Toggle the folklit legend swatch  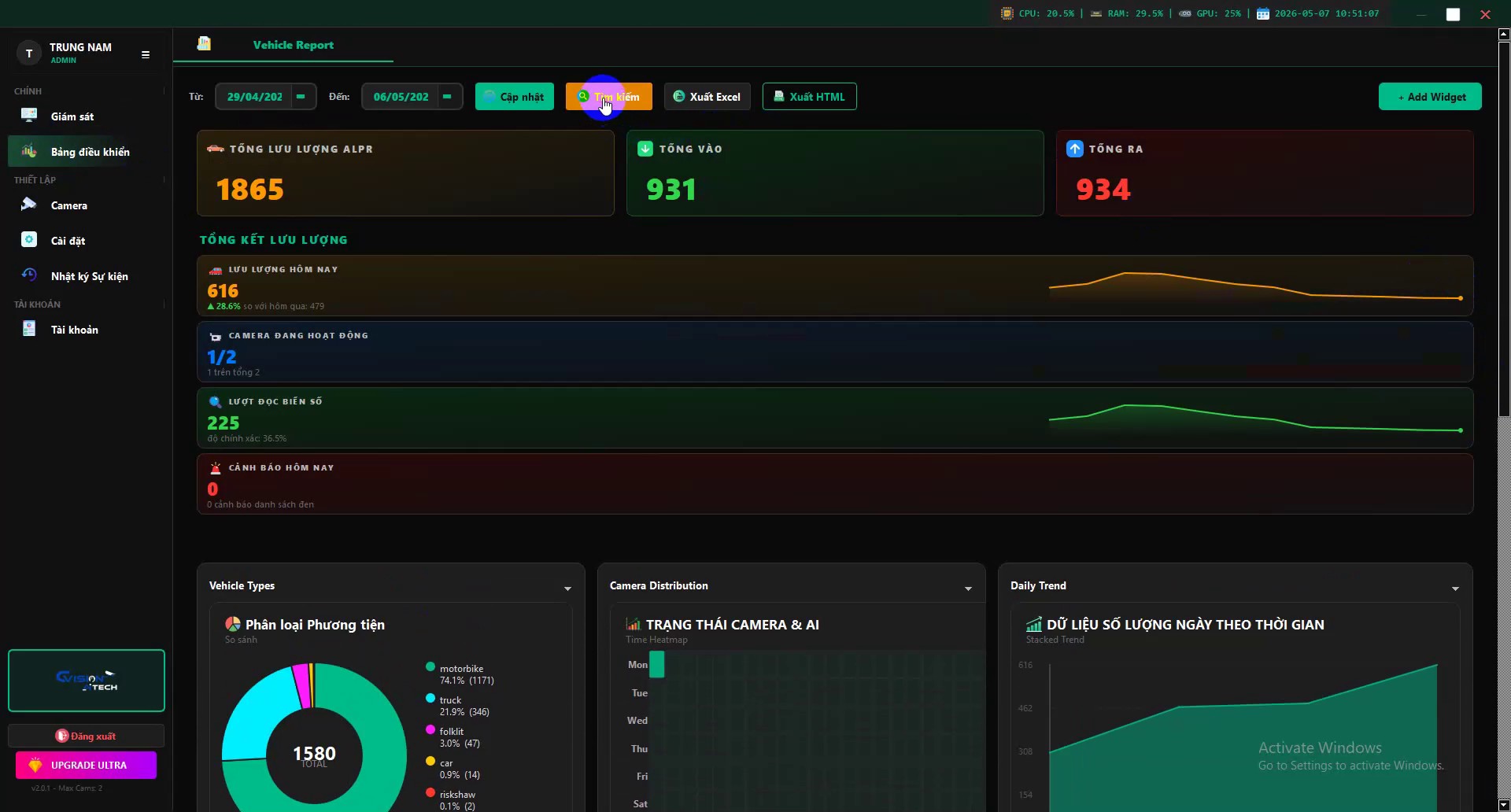click(x=430, y=730)
